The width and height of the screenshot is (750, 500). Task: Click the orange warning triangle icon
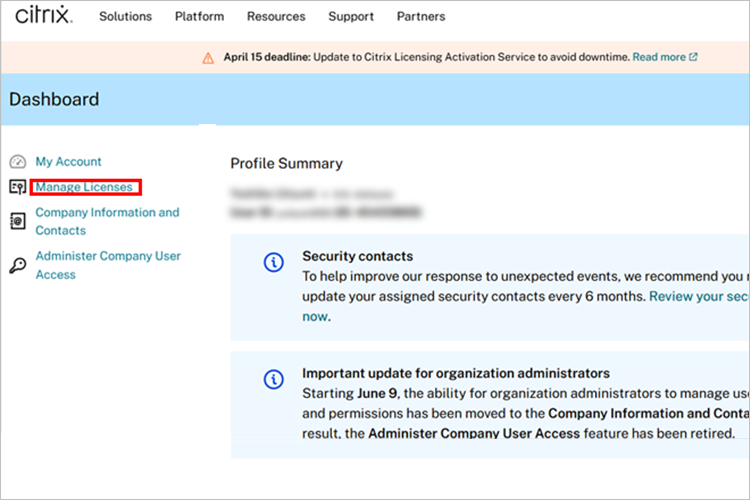(208, 57)
